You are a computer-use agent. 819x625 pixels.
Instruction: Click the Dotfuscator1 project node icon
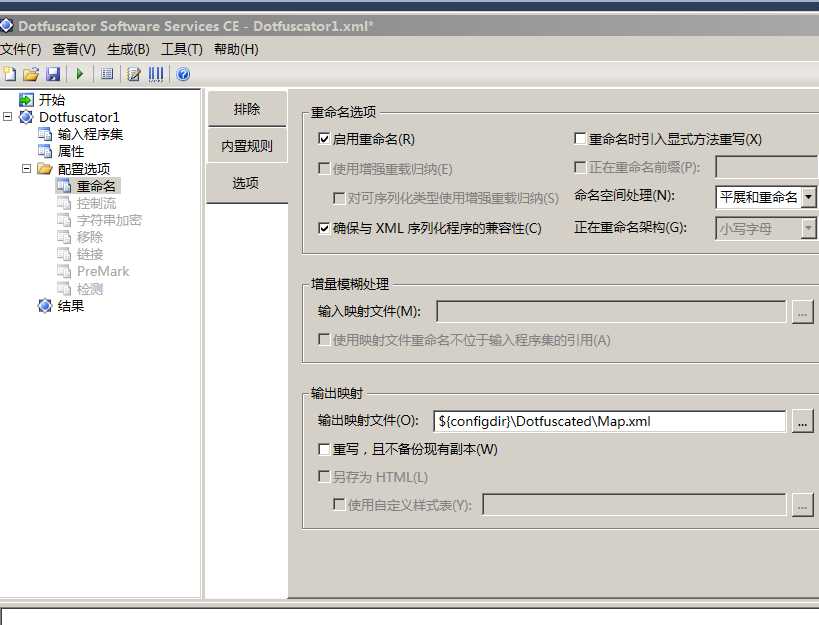(x=26, y=117)
